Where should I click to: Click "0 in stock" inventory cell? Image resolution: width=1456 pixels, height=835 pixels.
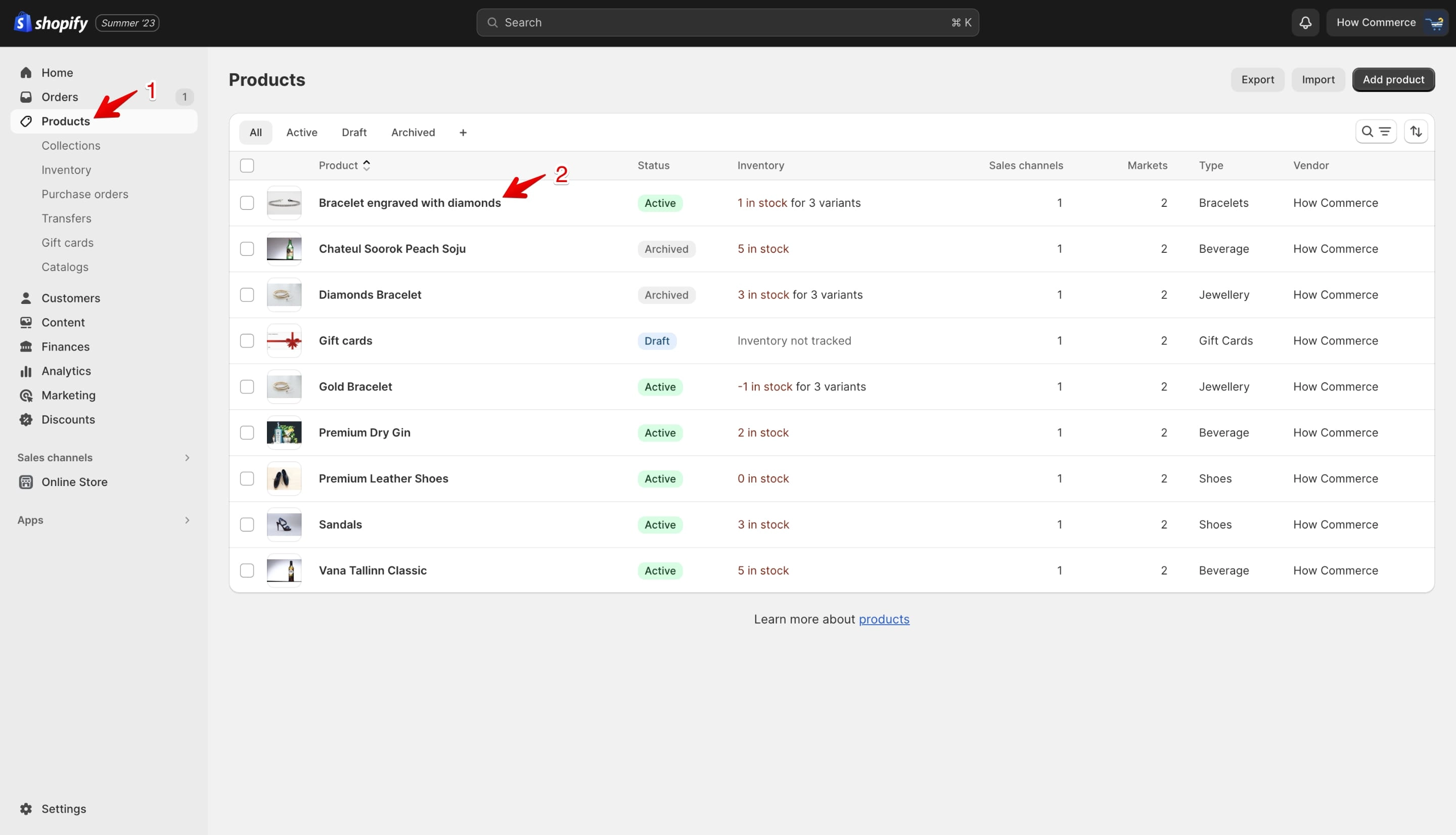[763, 478]
